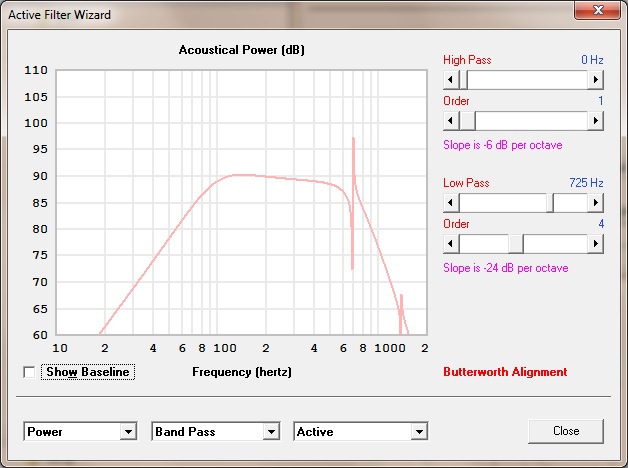Click the Frequency (hertz) axis label
This screenshot has height=468, width=628.
point(242,372)
